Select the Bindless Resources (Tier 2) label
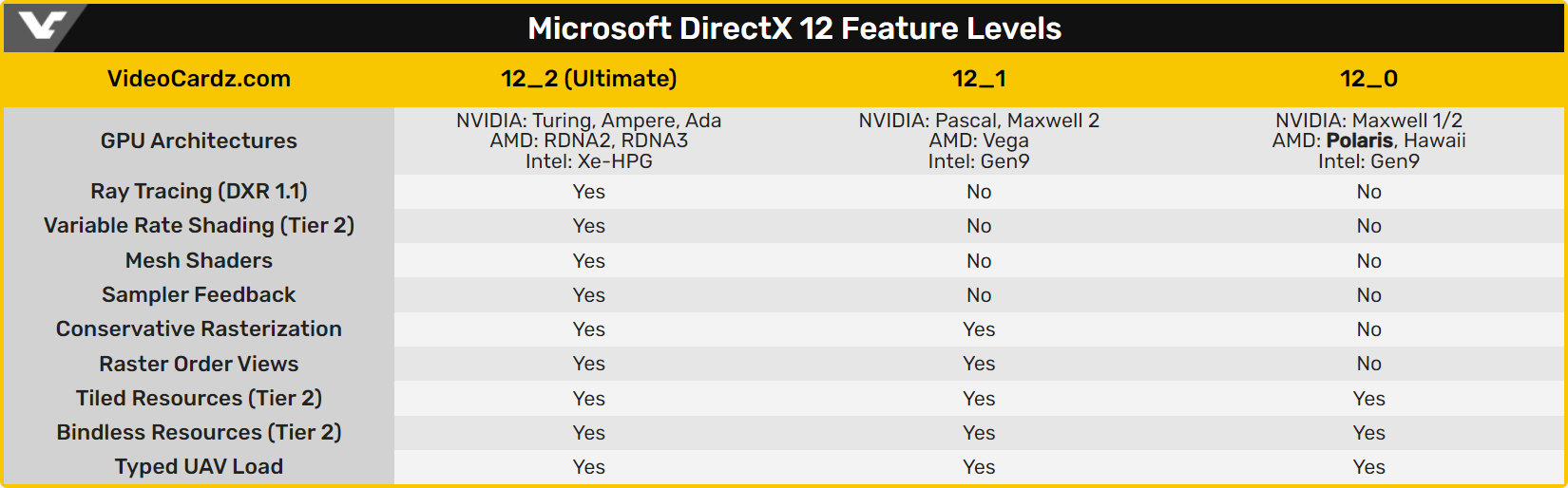1568x488 pixels. pos(199,432)
